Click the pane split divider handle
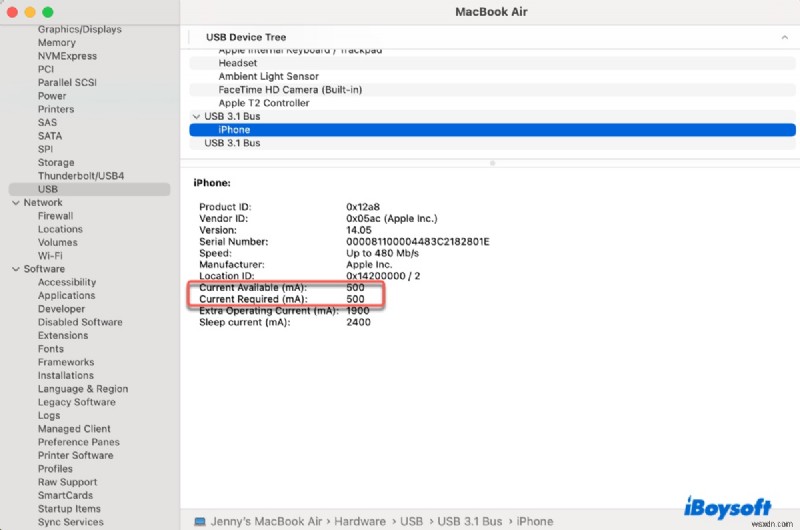800x530 pixels. coord(492,163)
